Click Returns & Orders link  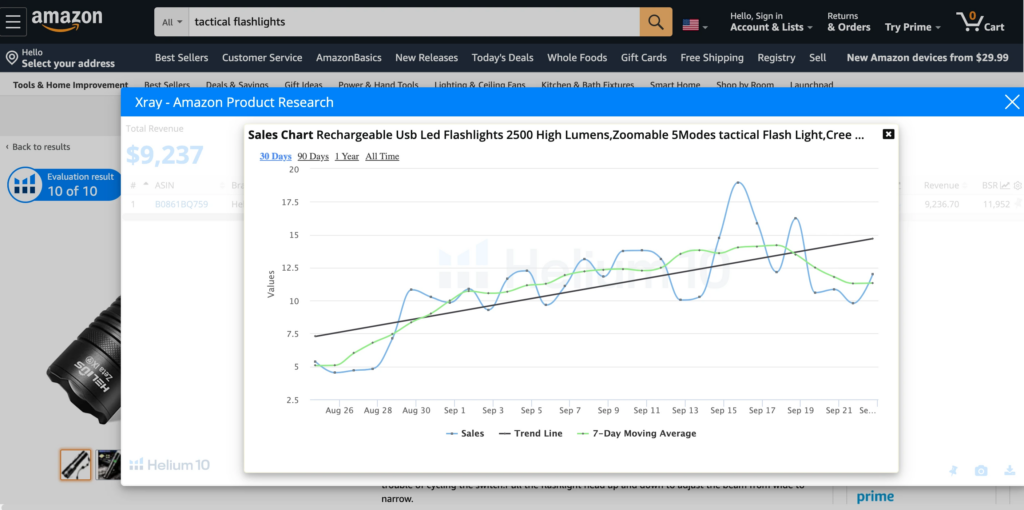pos(848,22)
